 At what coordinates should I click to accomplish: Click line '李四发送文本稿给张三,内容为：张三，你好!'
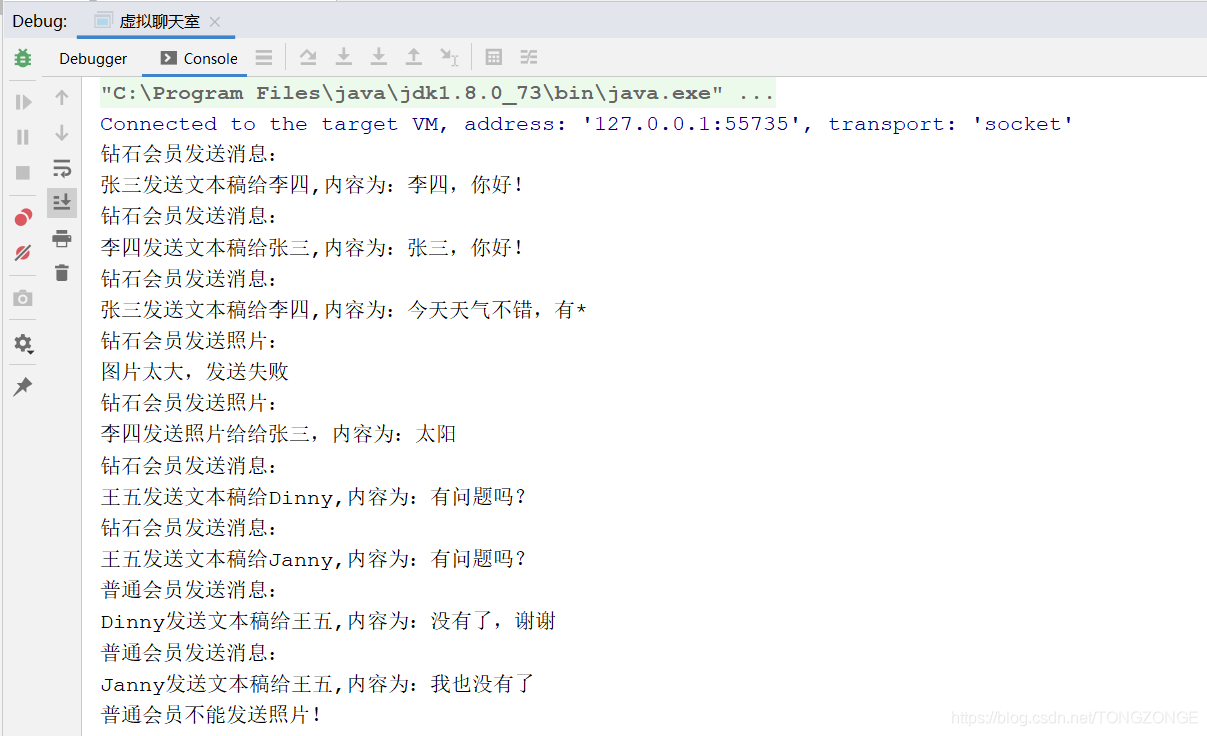(312, 247)
